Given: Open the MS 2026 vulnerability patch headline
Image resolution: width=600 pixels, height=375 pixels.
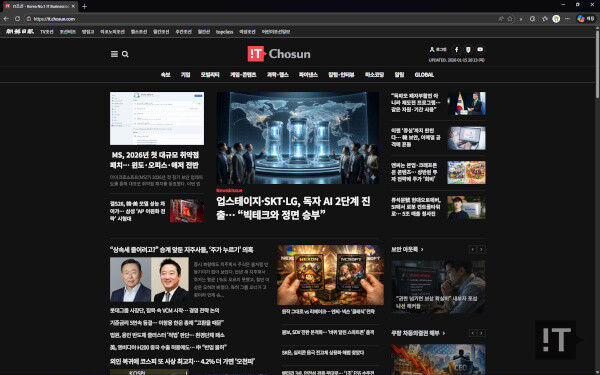Looking at the screenshot, I should pos(155,160).
